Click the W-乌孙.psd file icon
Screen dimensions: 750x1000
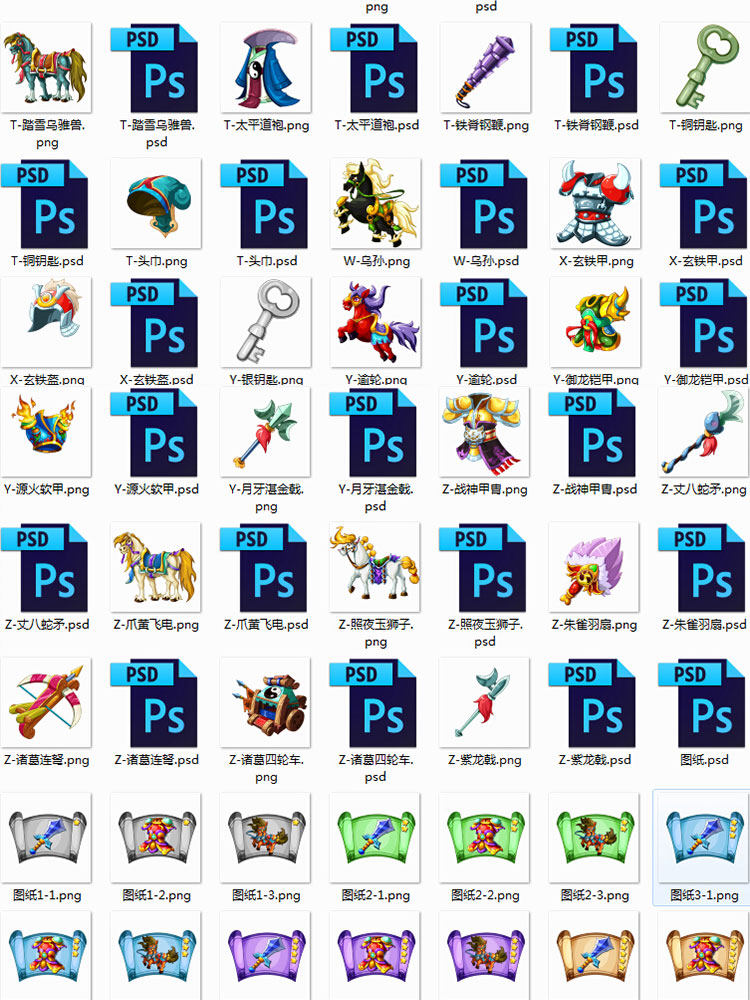(483, 203)
